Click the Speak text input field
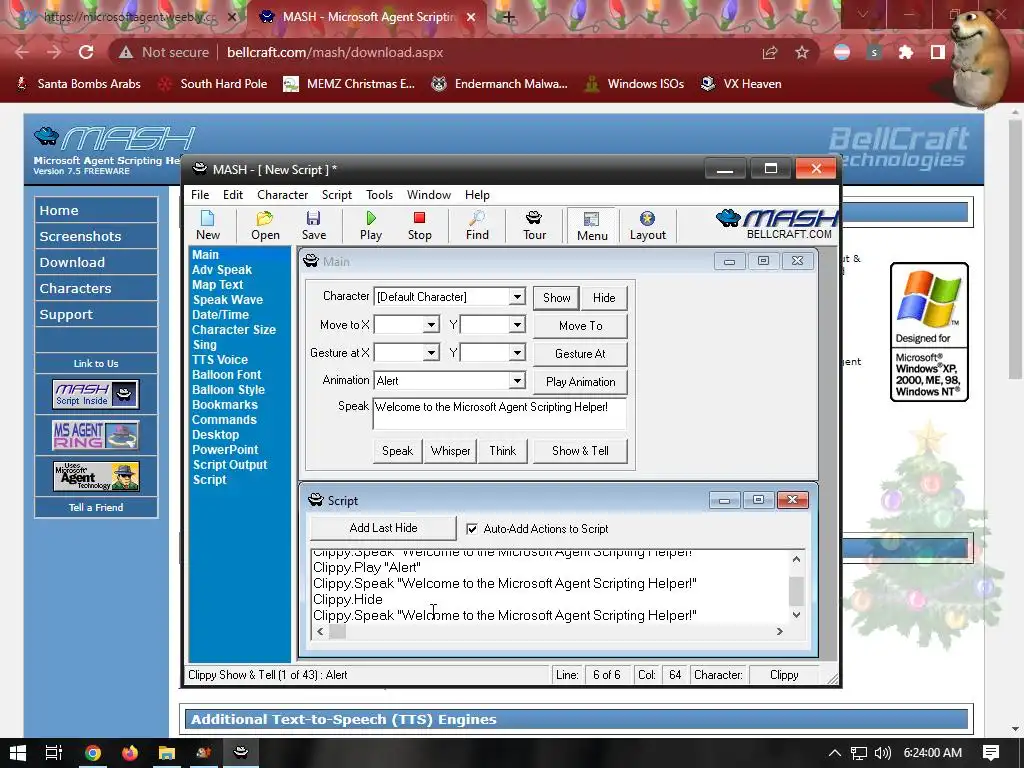 pos(500,413)
